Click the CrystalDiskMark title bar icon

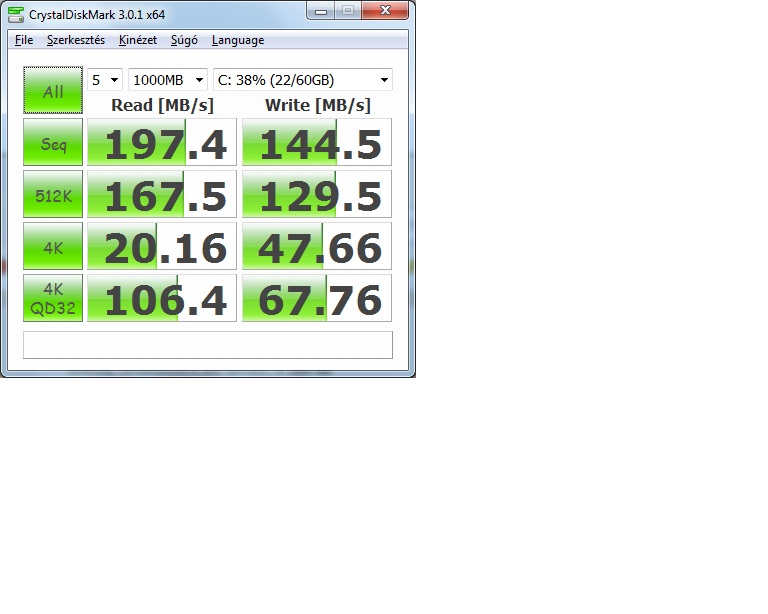click(x=16, y=15)
